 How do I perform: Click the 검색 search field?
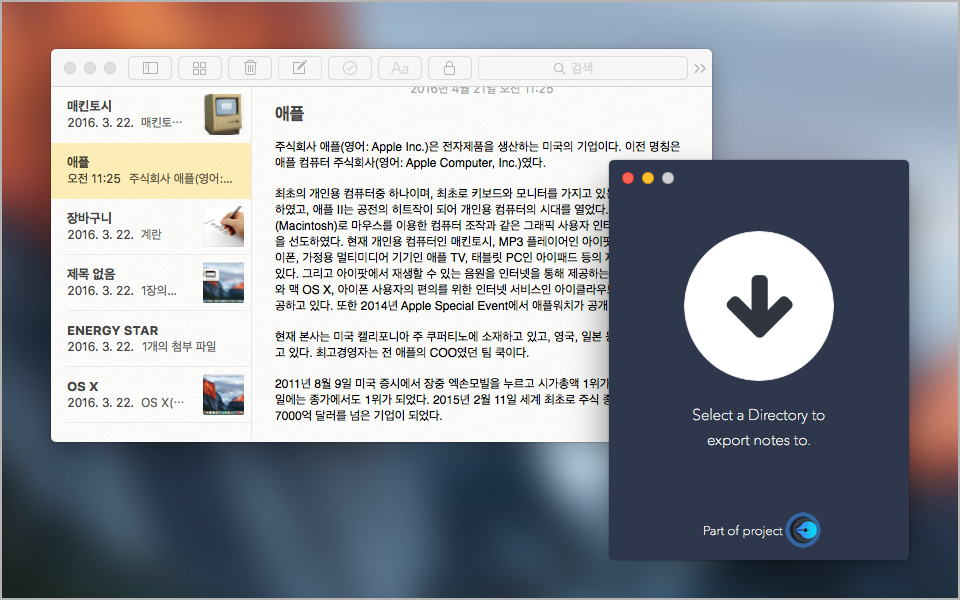click(582, 68)
